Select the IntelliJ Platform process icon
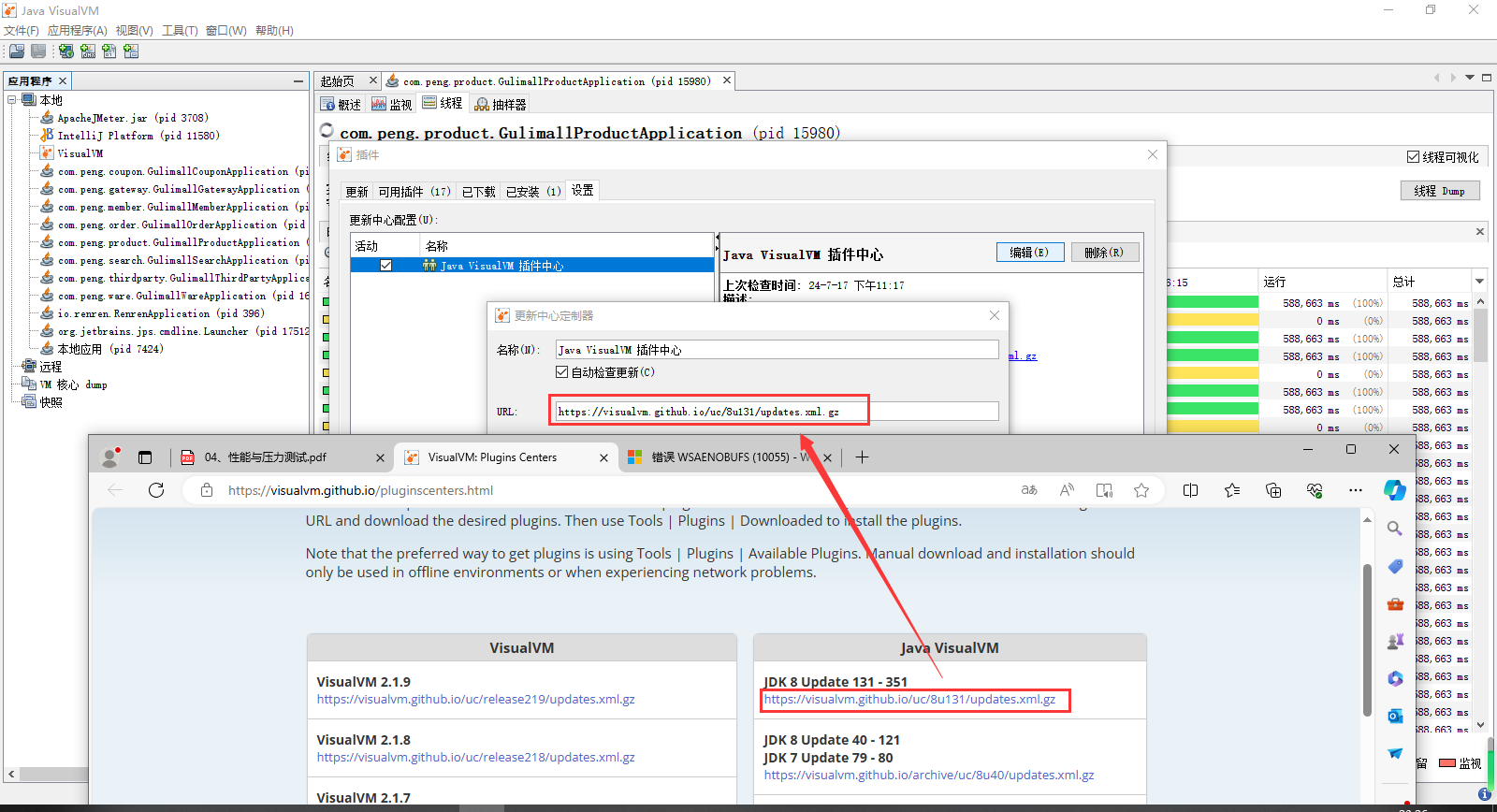The height and width of the screenshot is (812, 1497). 47,136
